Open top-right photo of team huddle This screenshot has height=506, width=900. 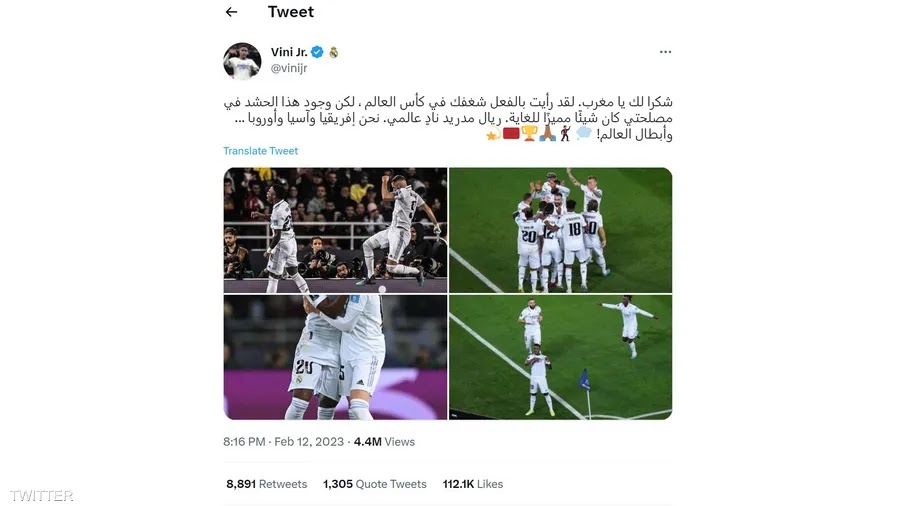click(x=560, y=230)
